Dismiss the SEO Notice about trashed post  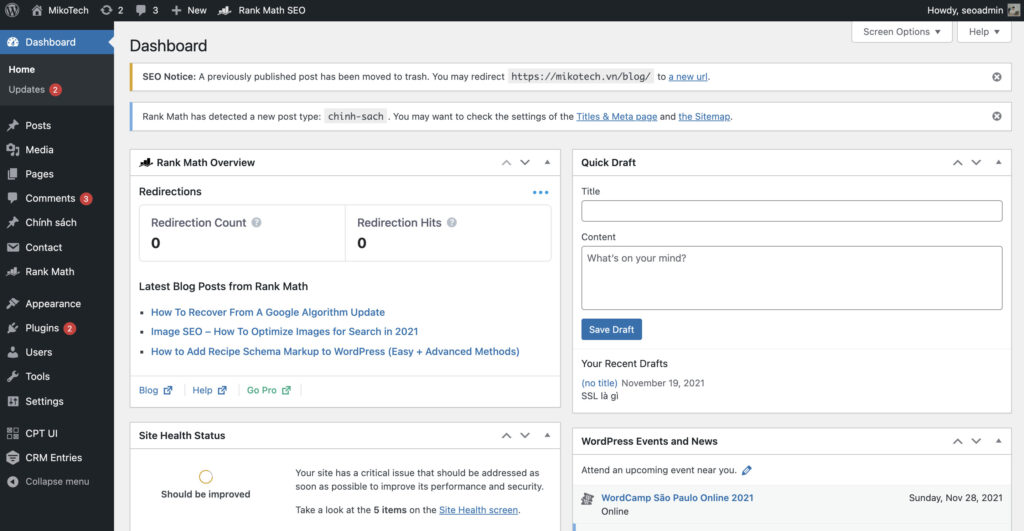point(996,77)
